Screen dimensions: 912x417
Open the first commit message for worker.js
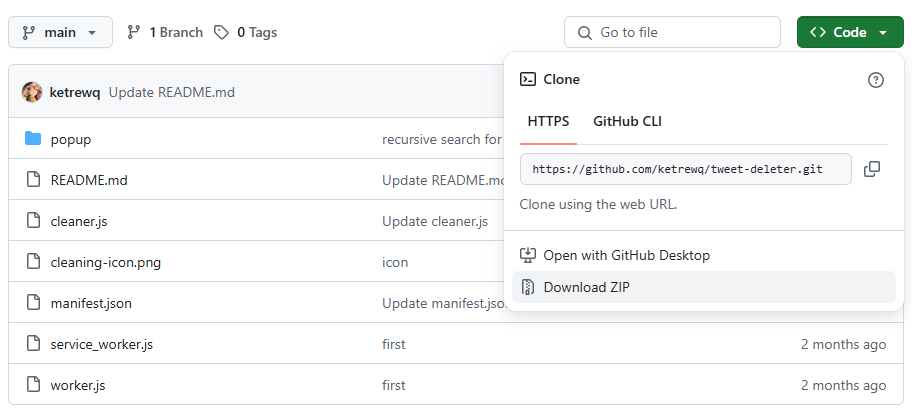394,386
